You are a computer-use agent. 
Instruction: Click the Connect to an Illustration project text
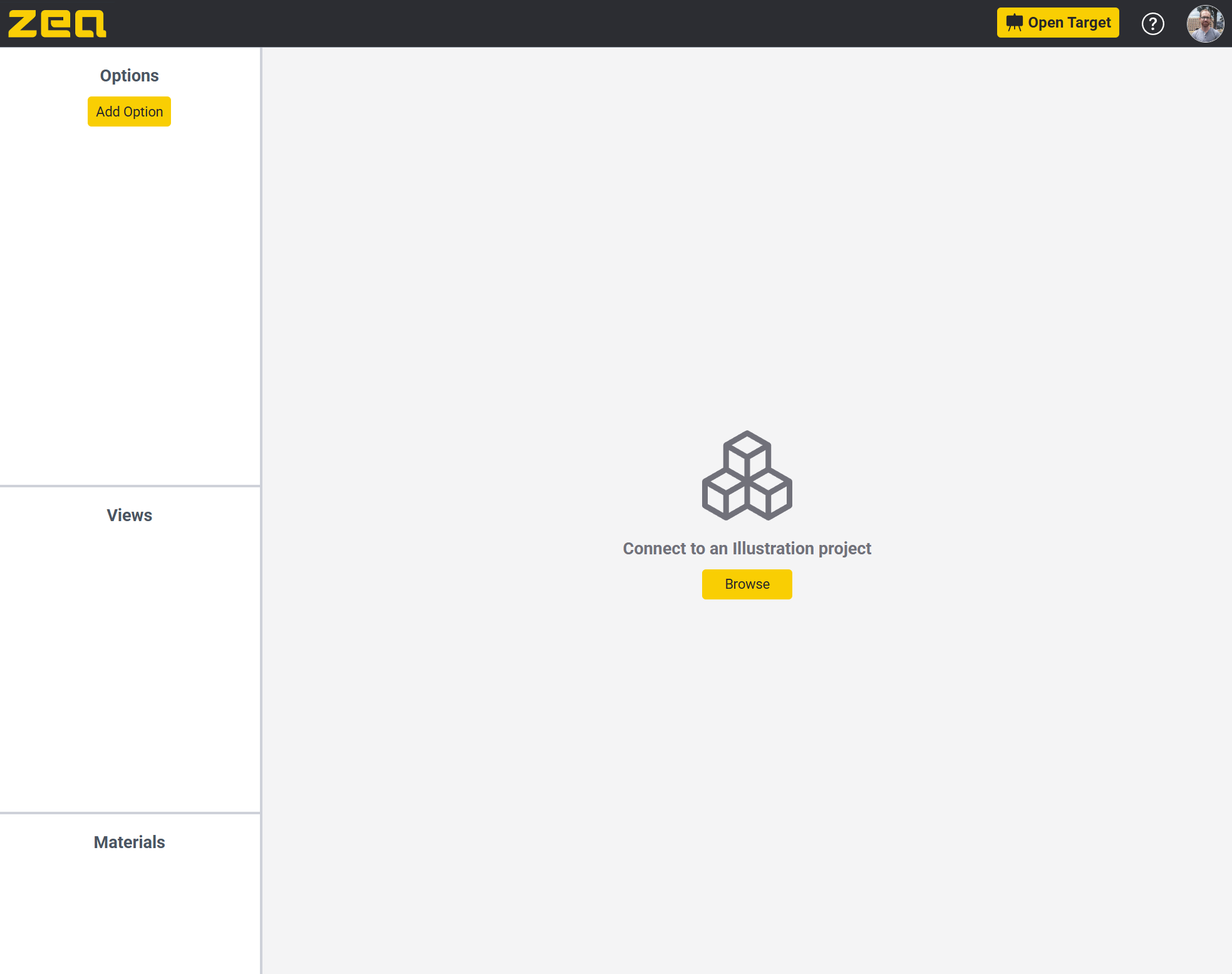pos(747,549)
